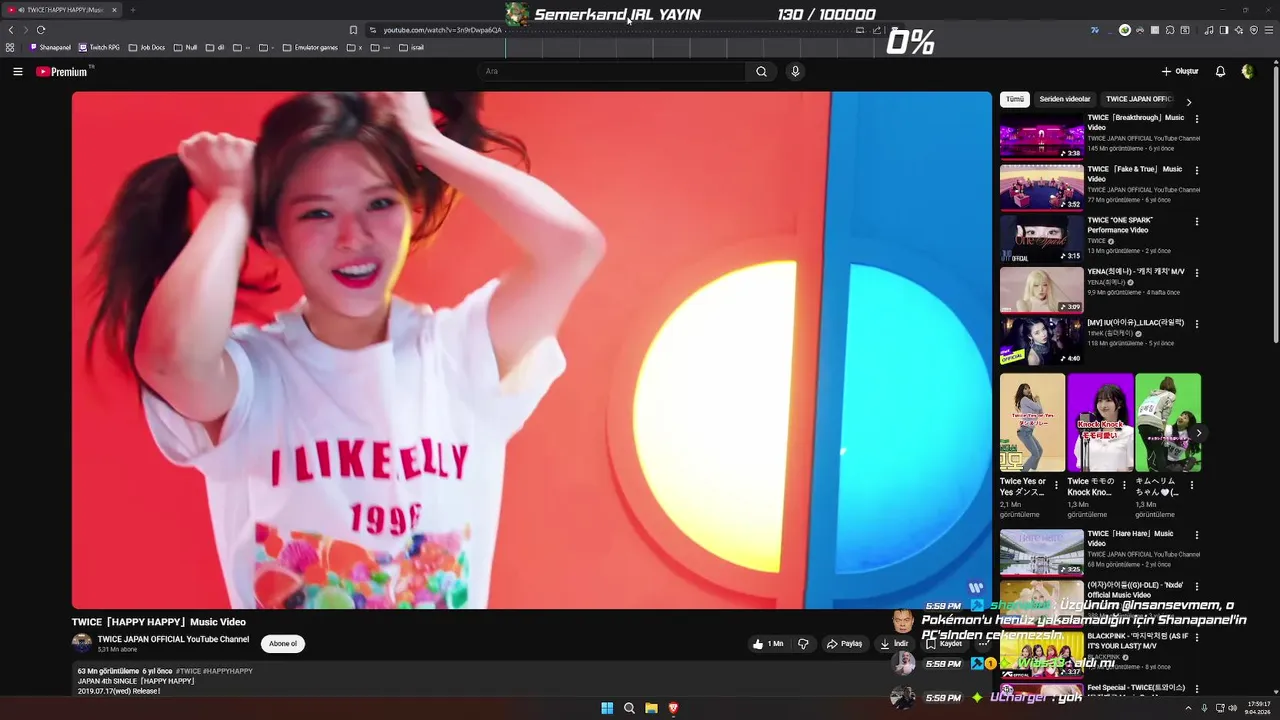Open TWICE ONE SPARK Performance Video title

(x=1120, y=225)
